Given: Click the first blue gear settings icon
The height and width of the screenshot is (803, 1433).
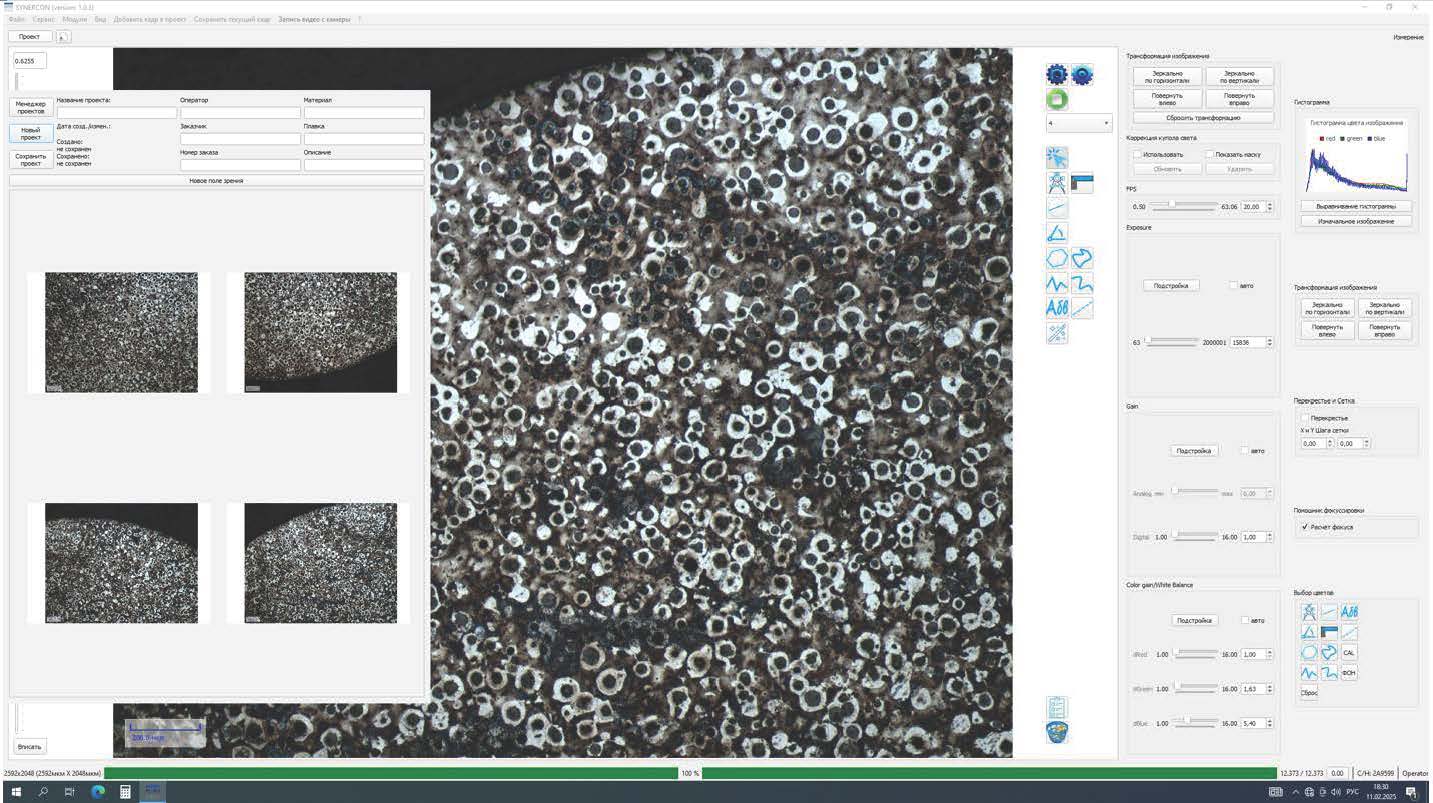Looking at the screenshot, I should (1057, 75).
